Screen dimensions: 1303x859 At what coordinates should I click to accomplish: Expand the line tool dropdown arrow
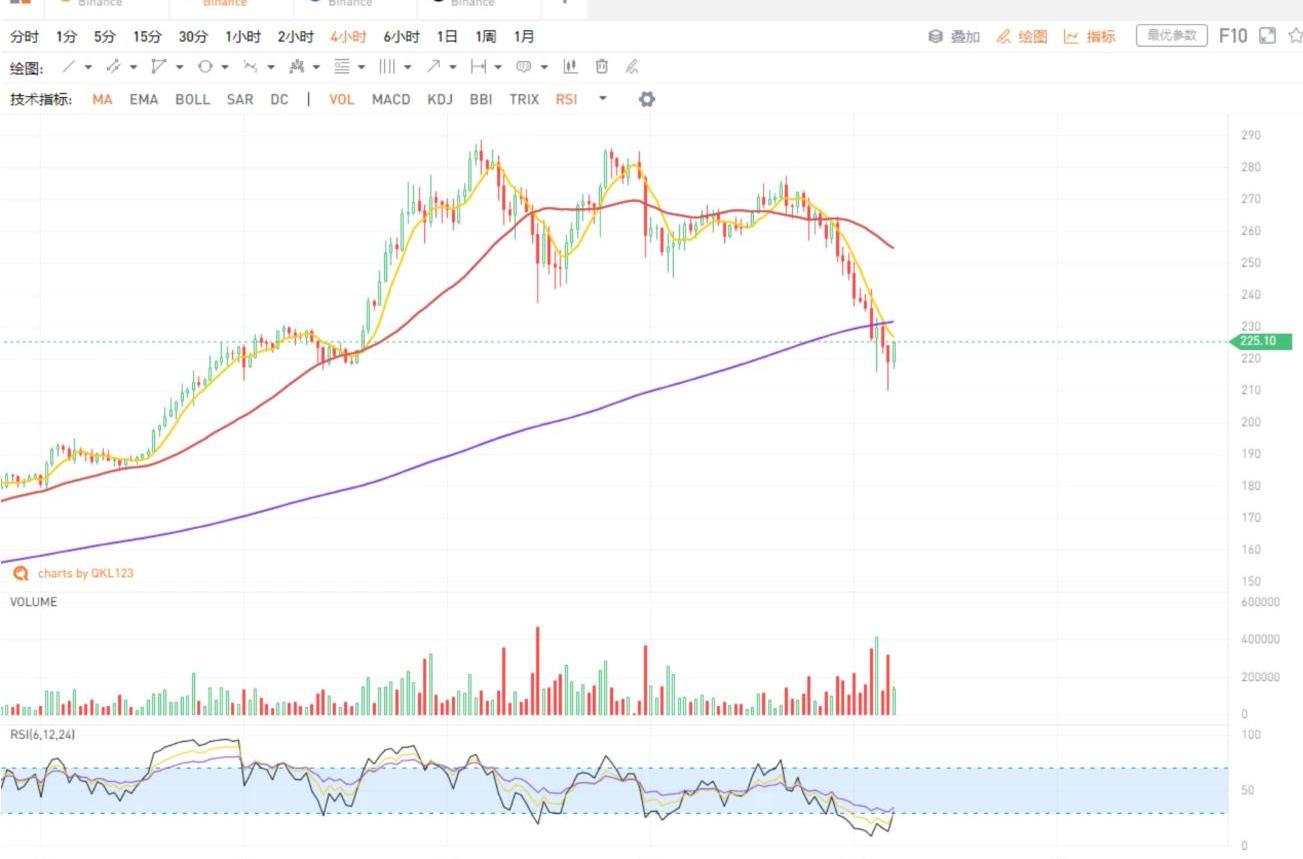[x=88, y=67]
